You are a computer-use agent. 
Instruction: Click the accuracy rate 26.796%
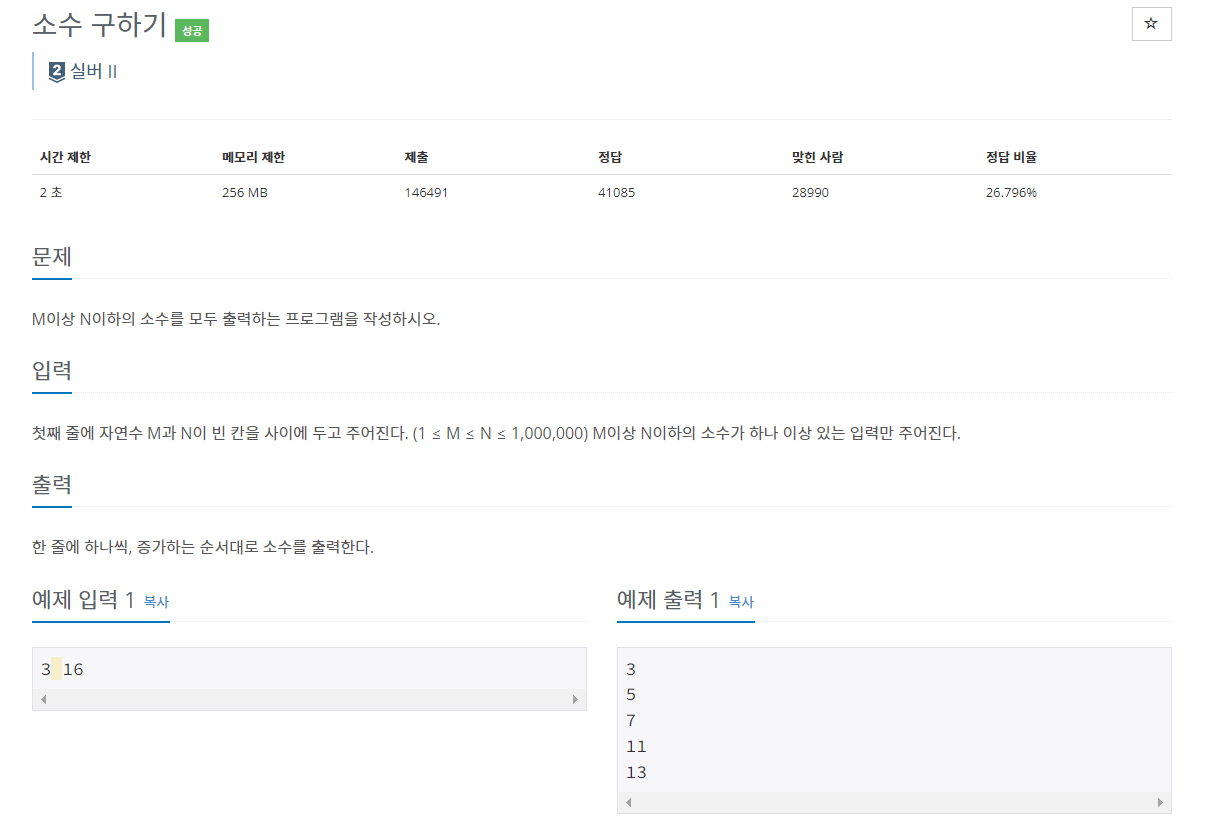pos(1011,192)
